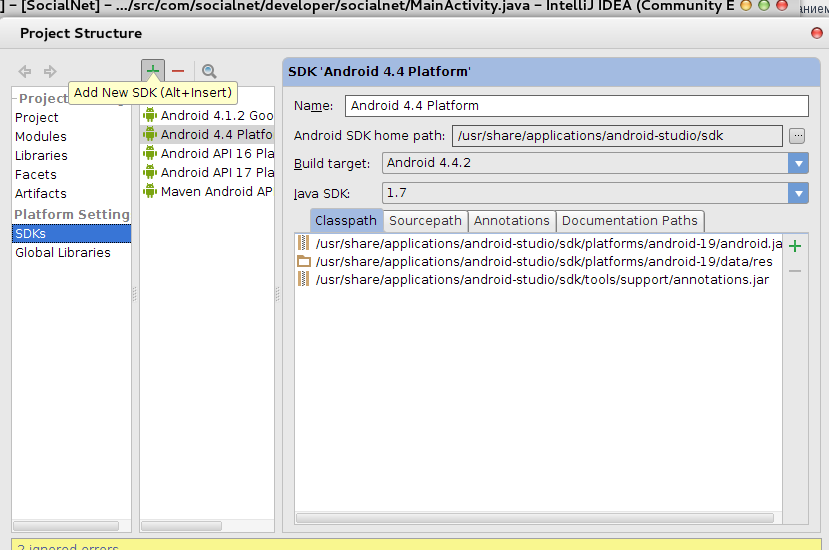829x550 pixels.
Task: Select Android 4.1.2 Google SDK entry
Action: [207, 115]
